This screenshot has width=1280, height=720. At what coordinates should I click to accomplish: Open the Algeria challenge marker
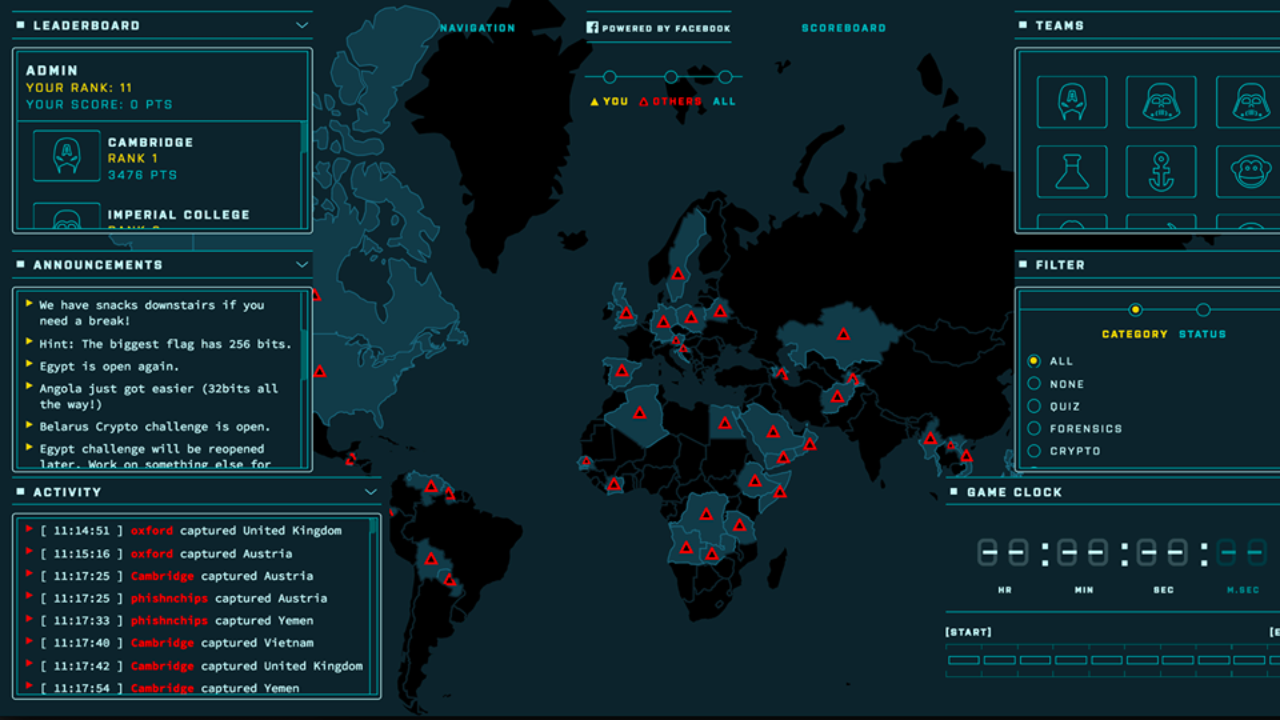[x=640, y=411]
